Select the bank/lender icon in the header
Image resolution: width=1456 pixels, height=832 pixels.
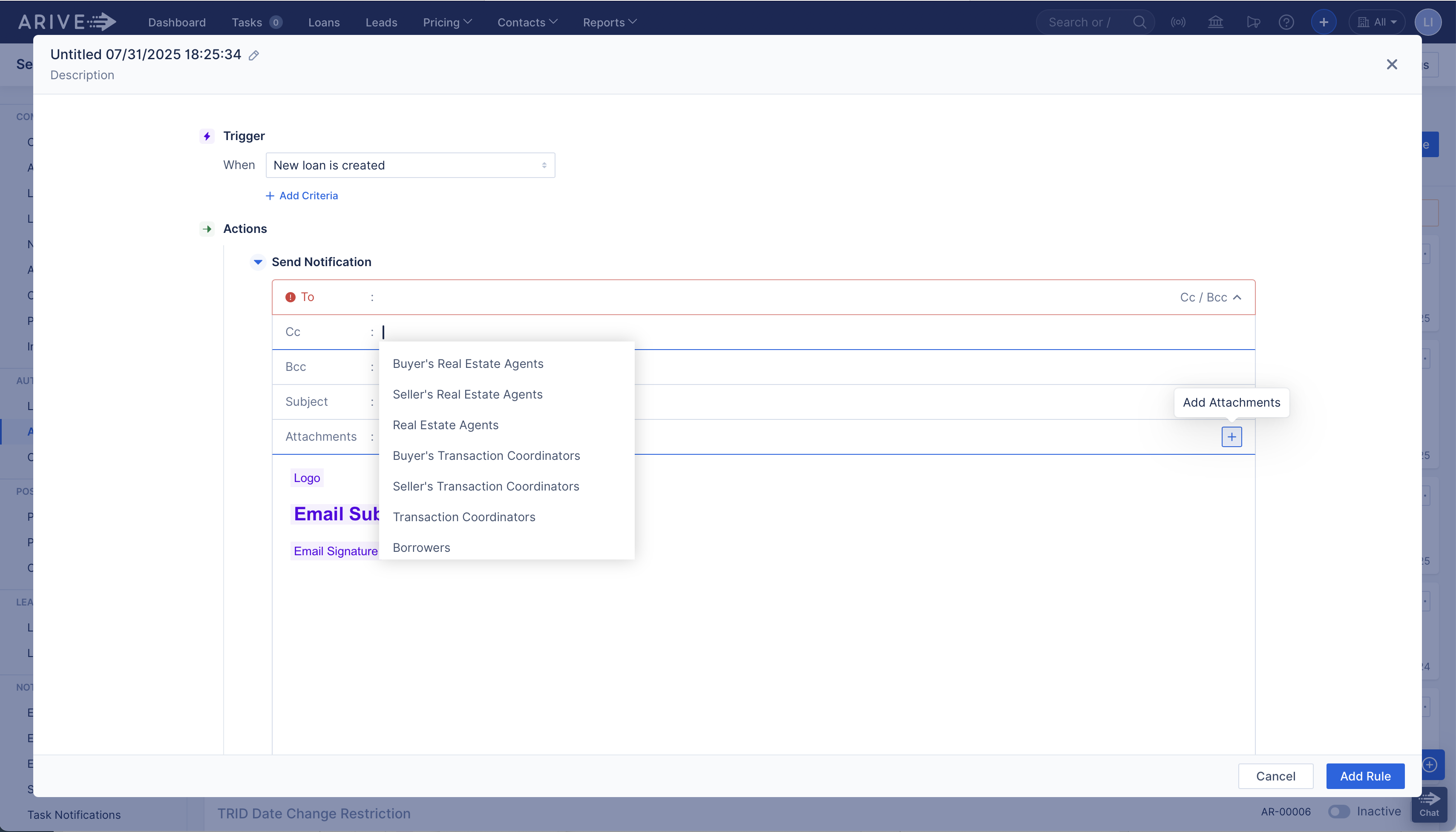point(1215,22)
